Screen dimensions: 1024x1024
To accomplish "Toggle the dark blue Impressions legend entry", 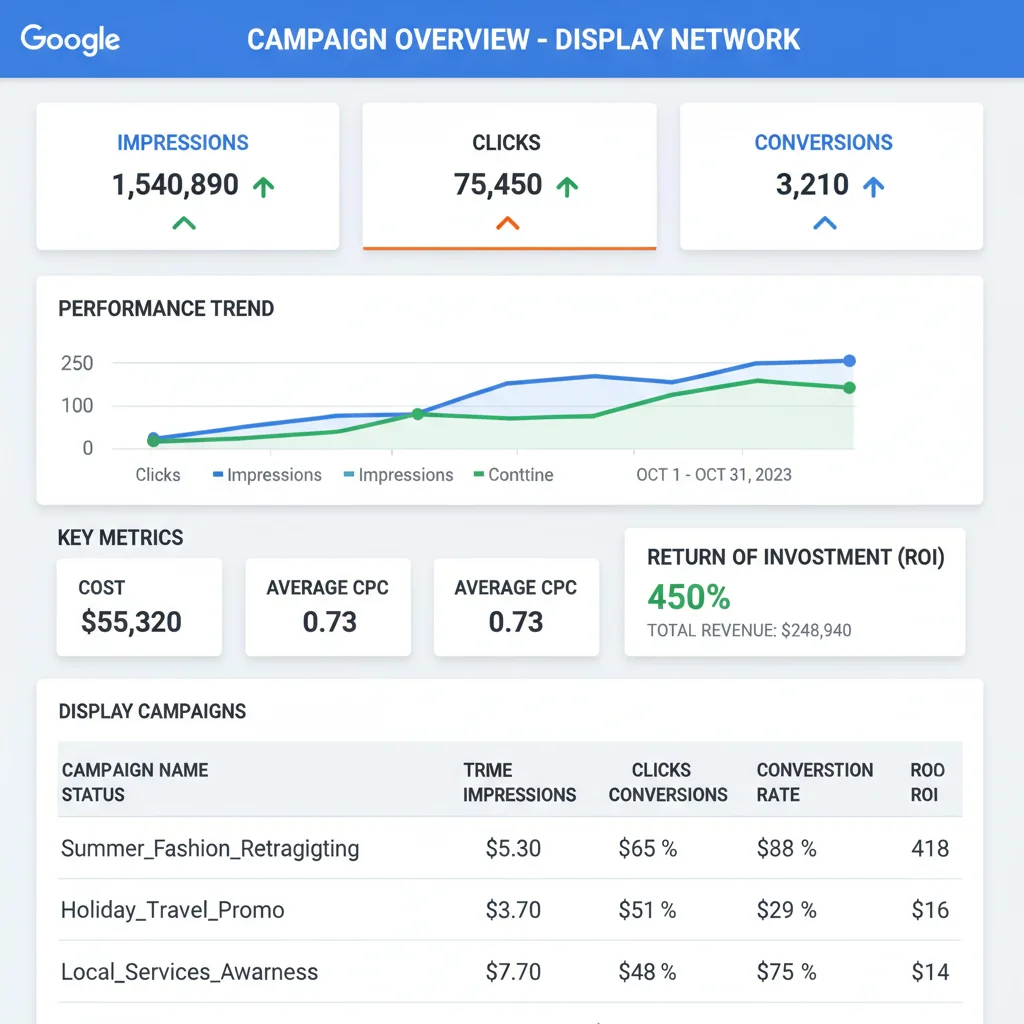I will (x=267, y=475).
